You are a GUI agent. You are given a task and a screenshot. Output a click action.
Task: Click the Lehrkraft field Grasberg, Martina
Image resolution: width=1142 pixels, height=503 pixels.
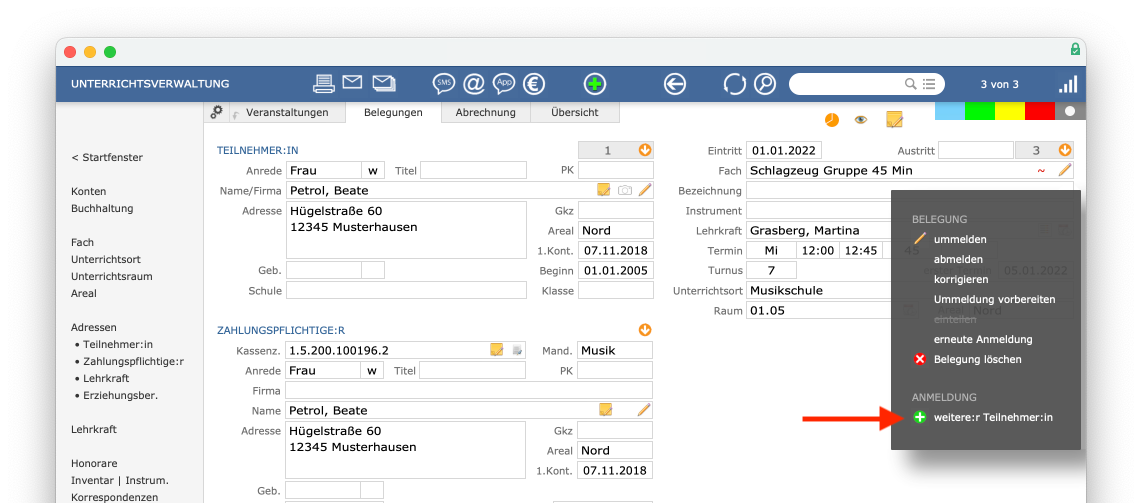pyautogui.click(x=819, y=230)
